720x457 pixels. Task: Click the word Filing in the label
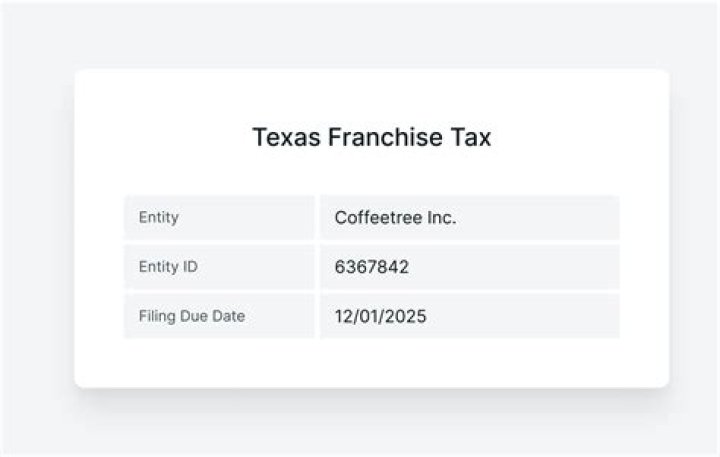tap(155, 316)
